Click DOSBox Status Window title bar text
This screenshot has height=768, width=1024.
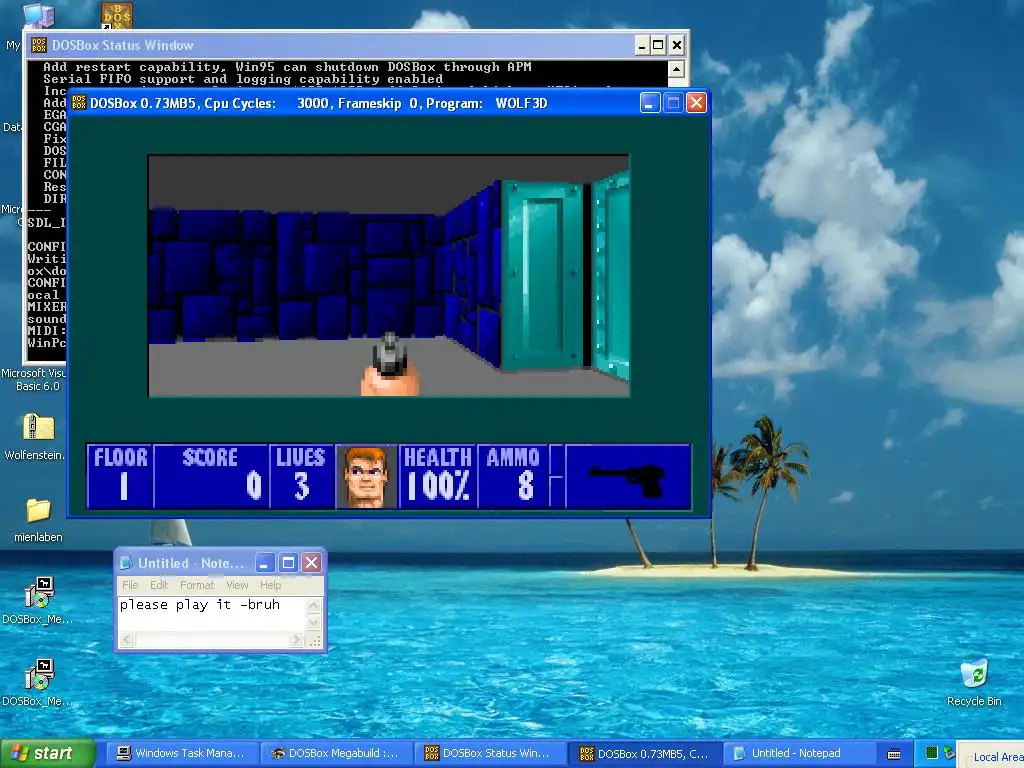(123, 45)
